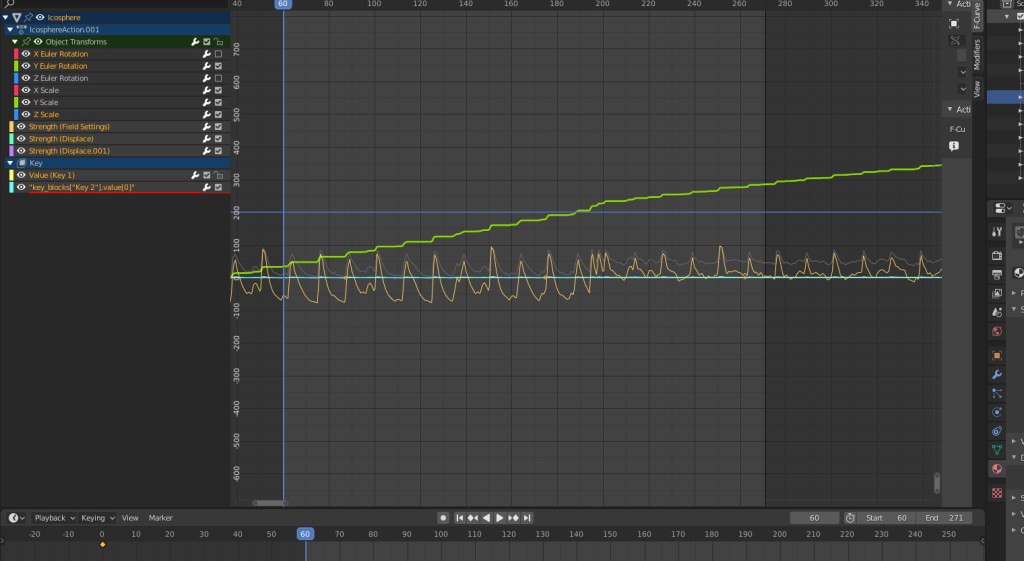Image resolution: width=1024 pixels, height=561 pixels.
Task: Open the Tool properties tab icon
Action: click(996, 232)
